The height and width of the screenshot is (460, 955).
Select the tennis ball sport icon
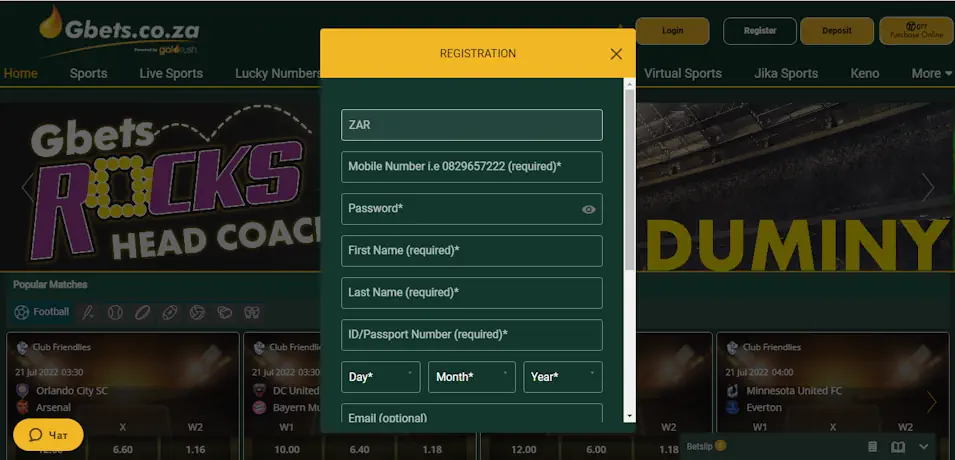(115, 313)
